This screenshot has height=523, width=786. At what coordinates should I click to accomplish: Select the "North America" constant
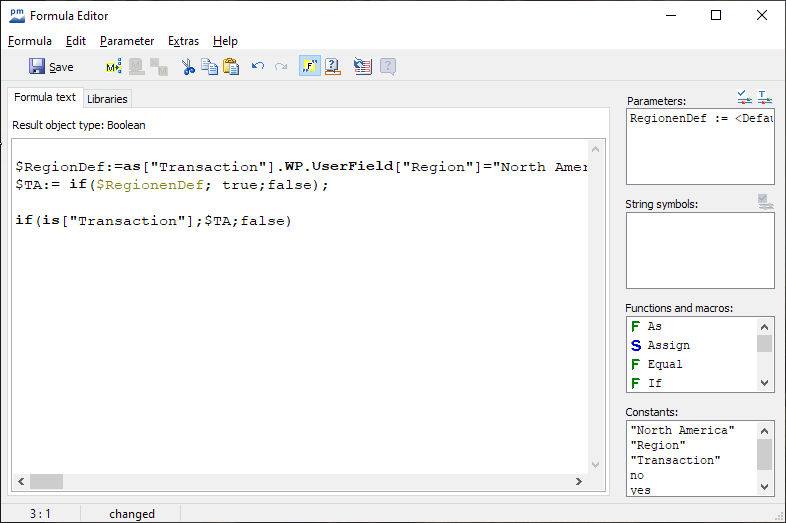(682, 430)
